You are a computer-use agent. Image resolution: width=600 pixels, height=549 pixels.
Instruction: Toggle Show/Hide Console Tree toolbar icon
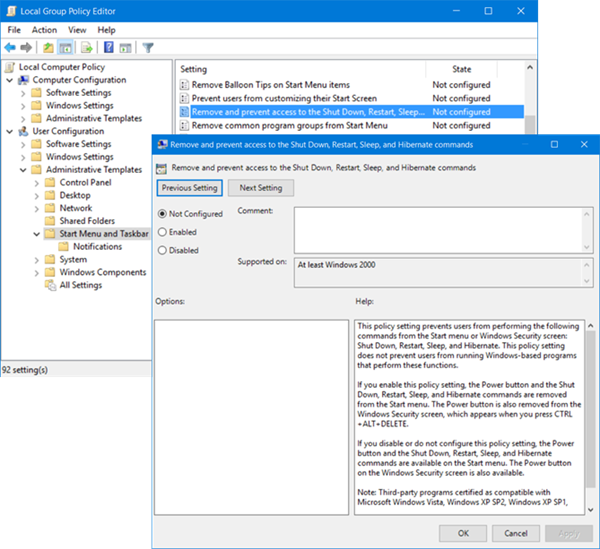pyautogui.click(x=65, y=48)
